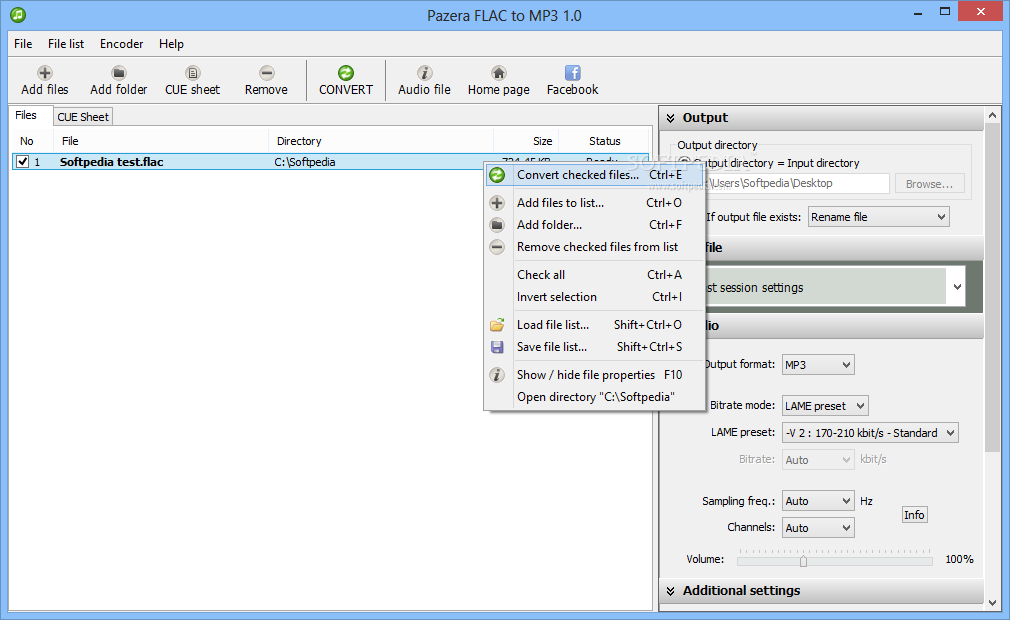The image size is (1010, 620).
Task: Click plus icon beside Add files to list
Action: click(x=497, y=203)
